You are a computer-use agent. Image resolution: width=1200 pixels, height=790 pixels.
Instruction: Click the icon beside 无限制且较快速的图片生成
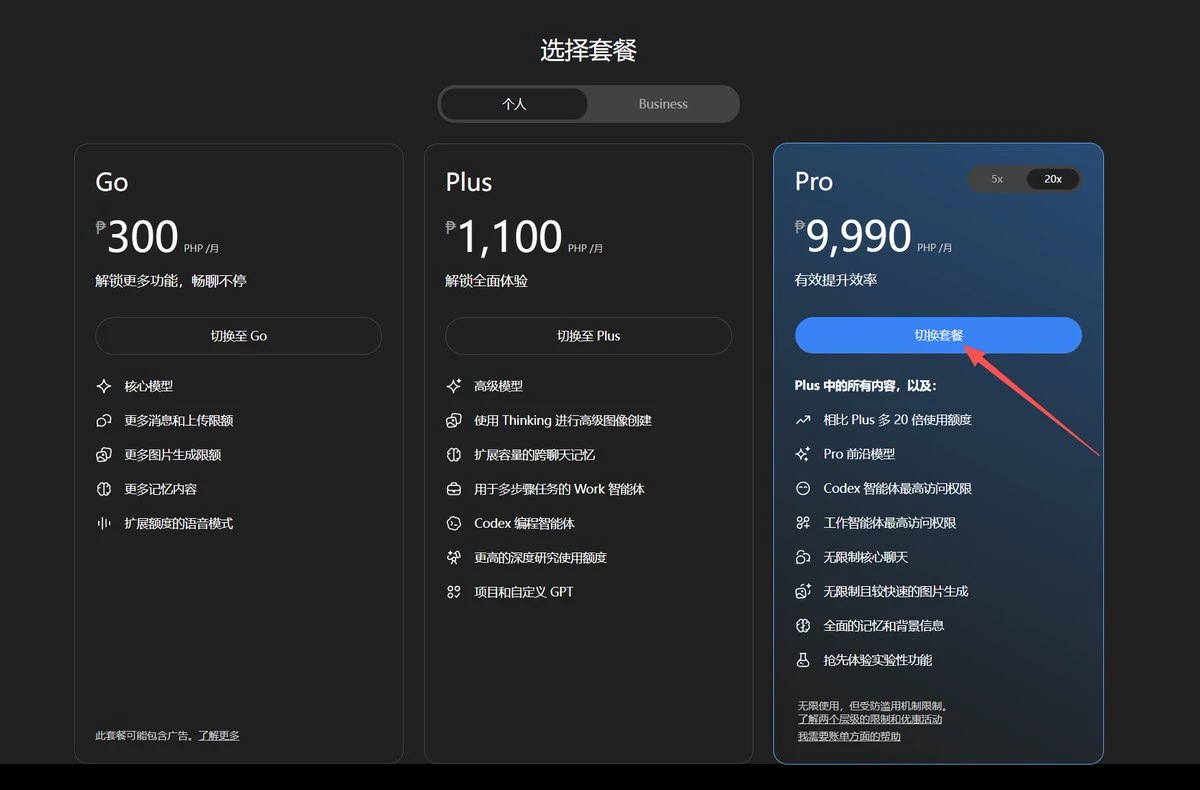802,591
